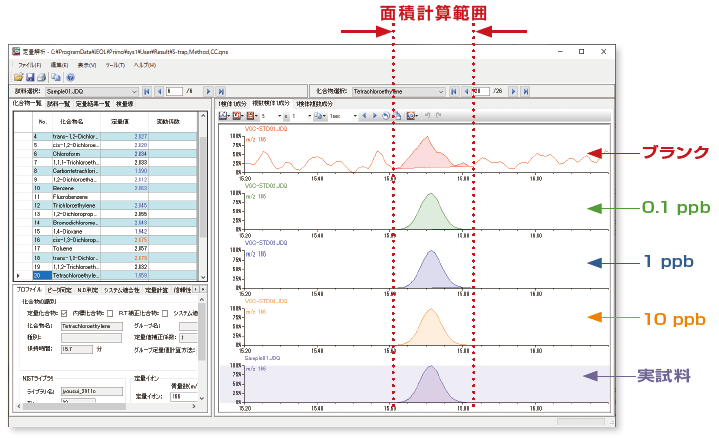The width and height of the screenshot is (719, 438).
Task: Click the save floppy disk icon
Action: 31,77
